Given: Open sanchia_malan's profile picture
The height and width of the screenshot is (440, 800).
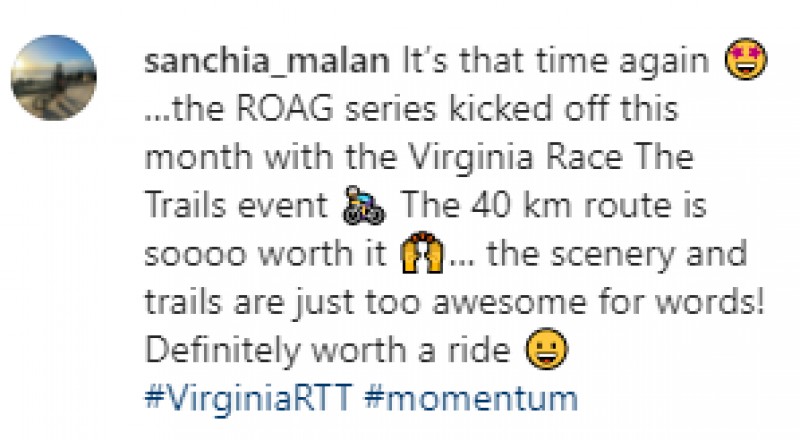Looking at the screenshot, I should click(54, 78).
